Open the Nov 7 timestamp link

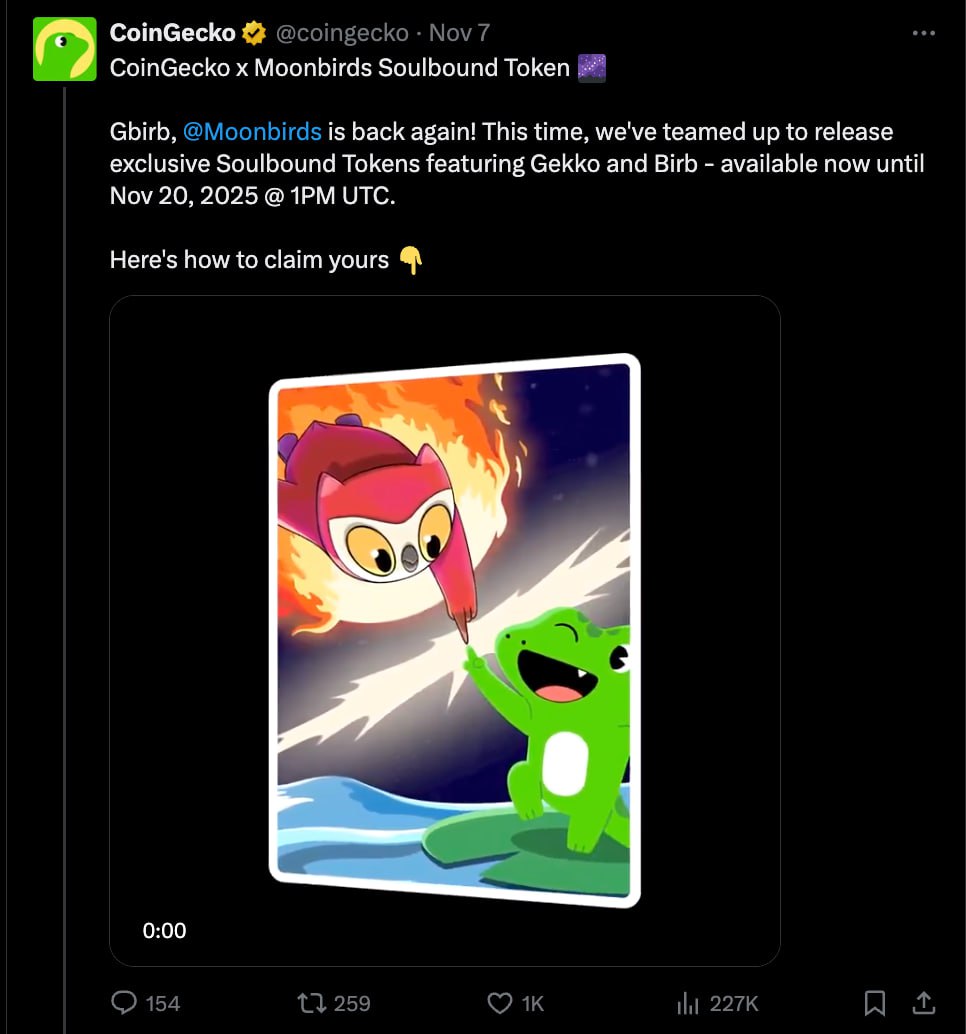[459, 33]
